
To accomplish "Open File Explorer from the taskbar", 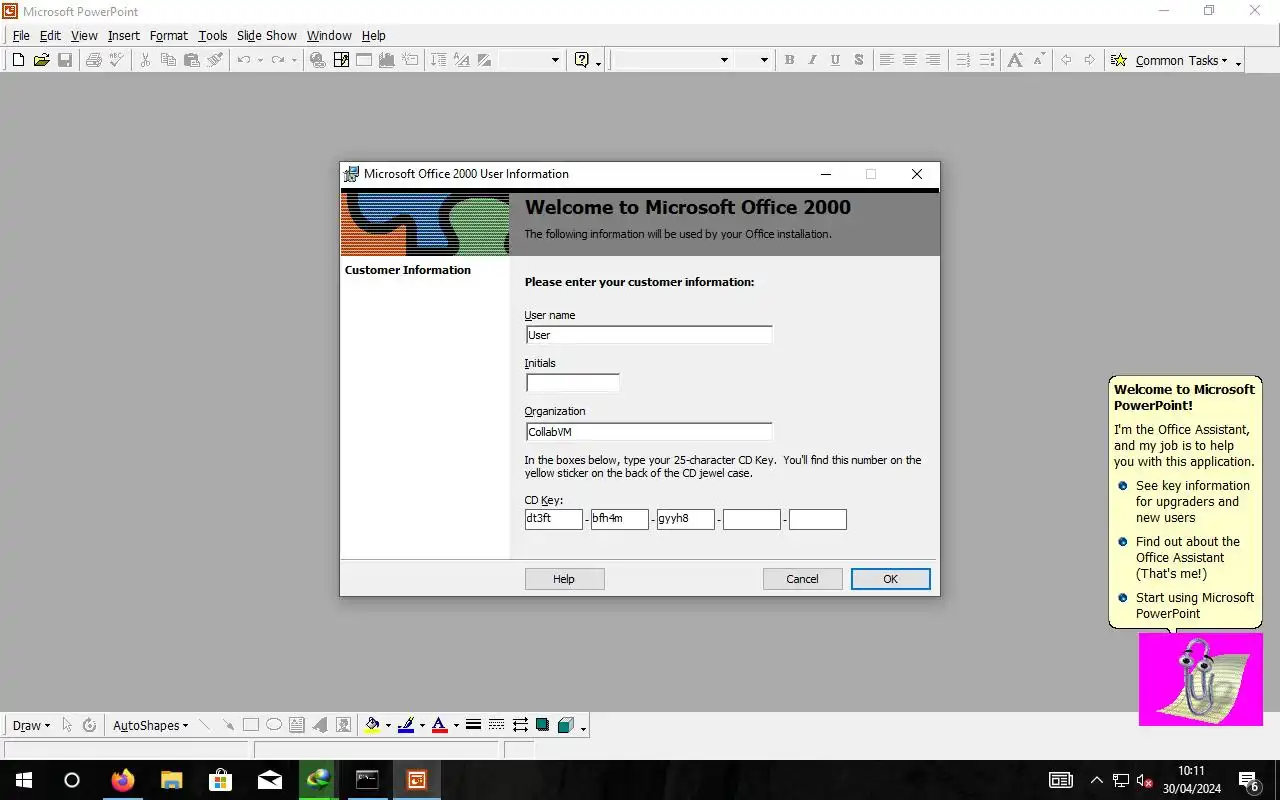I will (172, 780).
